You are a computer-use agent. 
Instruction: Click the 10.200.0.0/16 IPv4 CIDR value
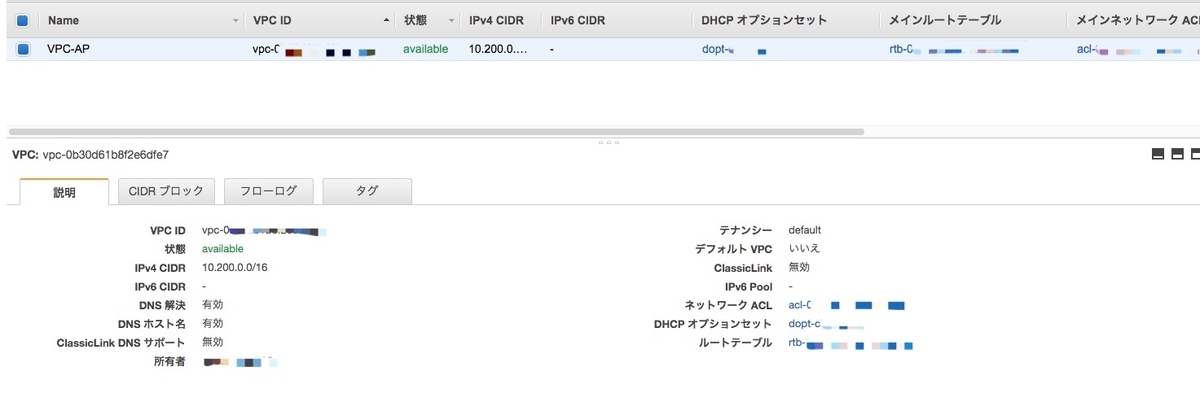(x=236, y=267)
